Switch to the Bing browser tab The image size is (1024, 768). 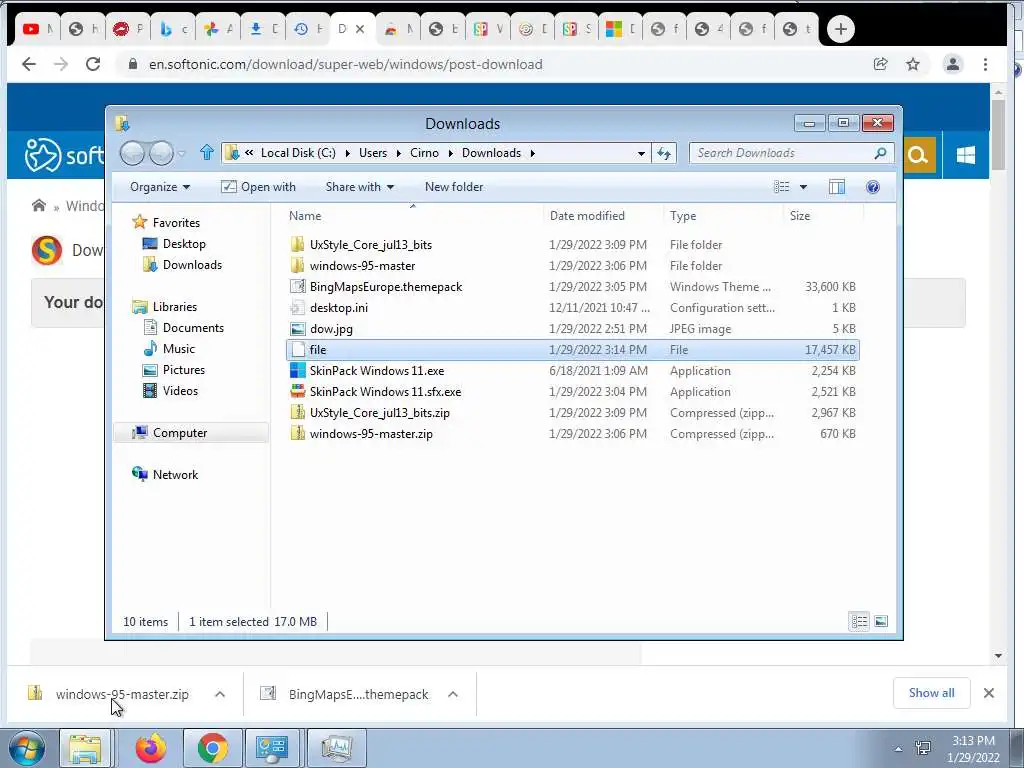(x=174, y=29)
